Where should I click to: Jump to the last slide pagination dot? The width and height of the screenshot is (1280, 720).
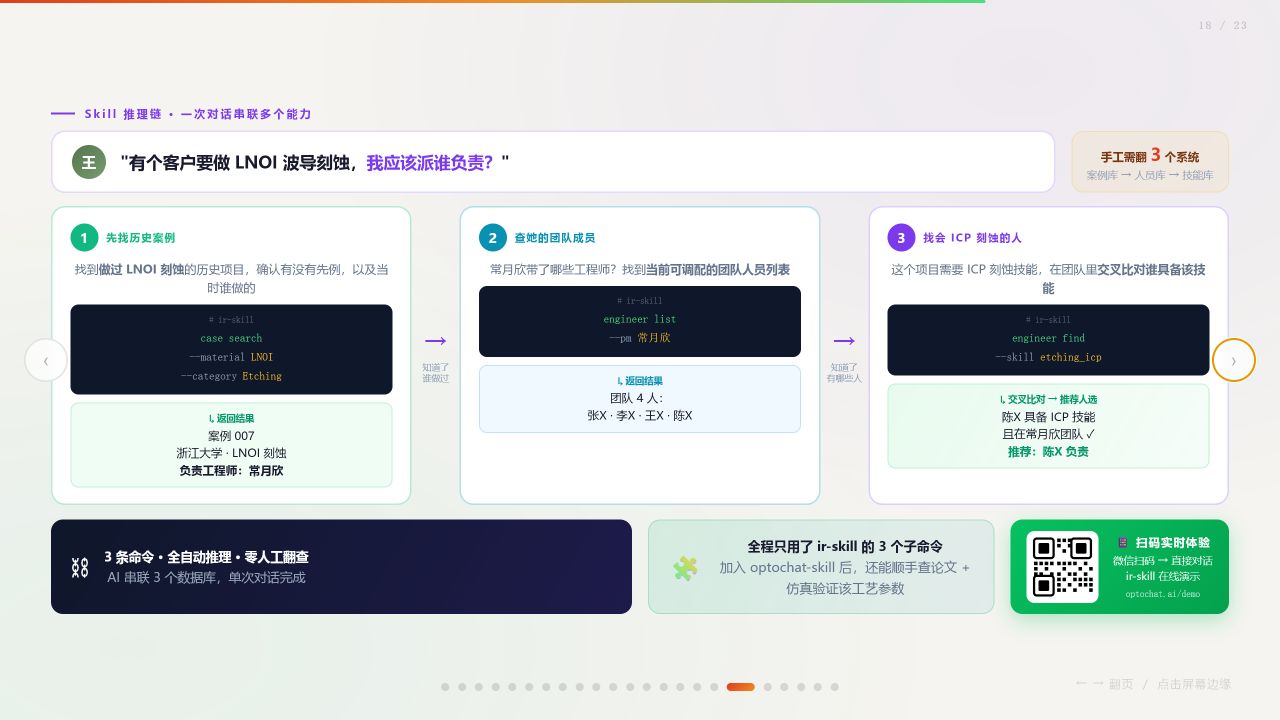(x=834, y=687)
